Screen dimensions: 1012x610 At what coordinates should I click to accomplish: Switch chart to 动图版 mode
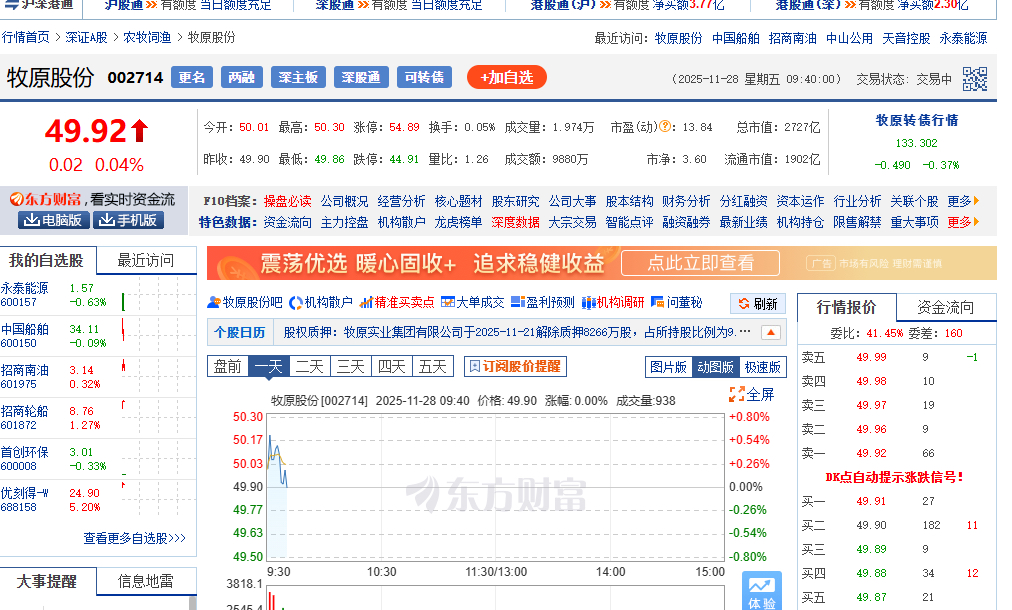click(x=716, y=367)
